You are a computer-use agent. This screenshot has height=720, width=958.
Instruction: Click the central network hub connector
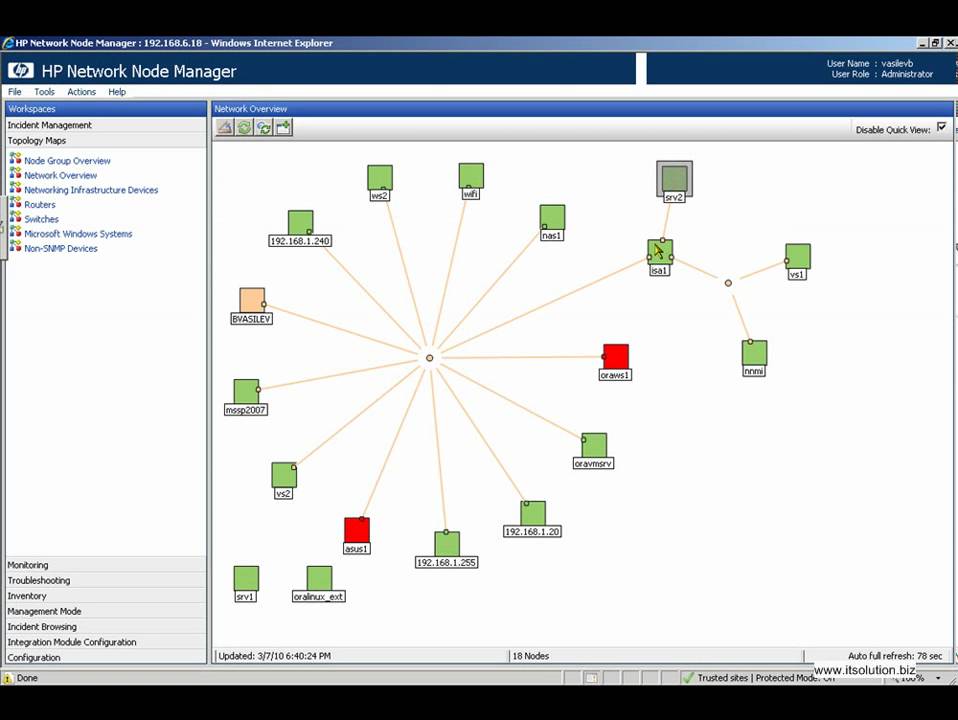(x=430, y=358)
